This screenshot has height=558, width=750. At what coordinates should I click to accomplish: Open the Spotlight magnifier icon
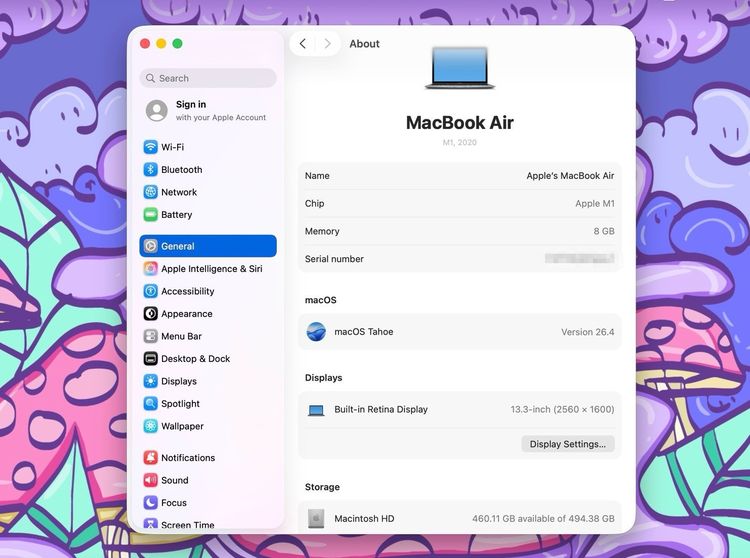pyautogui.click(x=150, y=404)
